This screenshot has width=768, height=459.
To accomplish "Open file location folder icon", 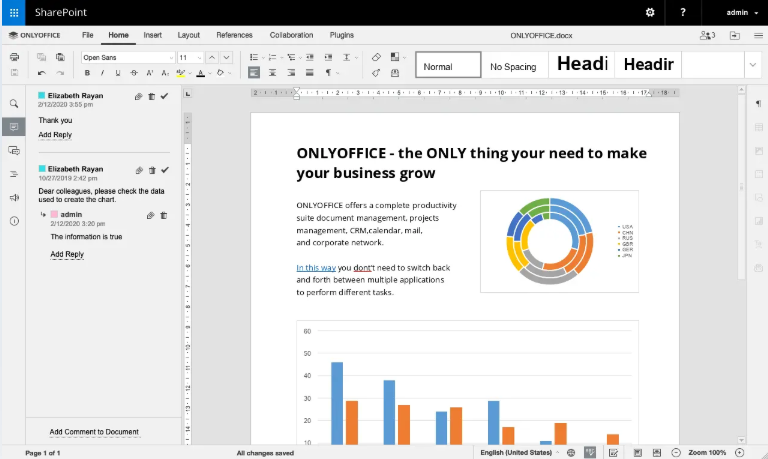I will (x=735, y=35).
